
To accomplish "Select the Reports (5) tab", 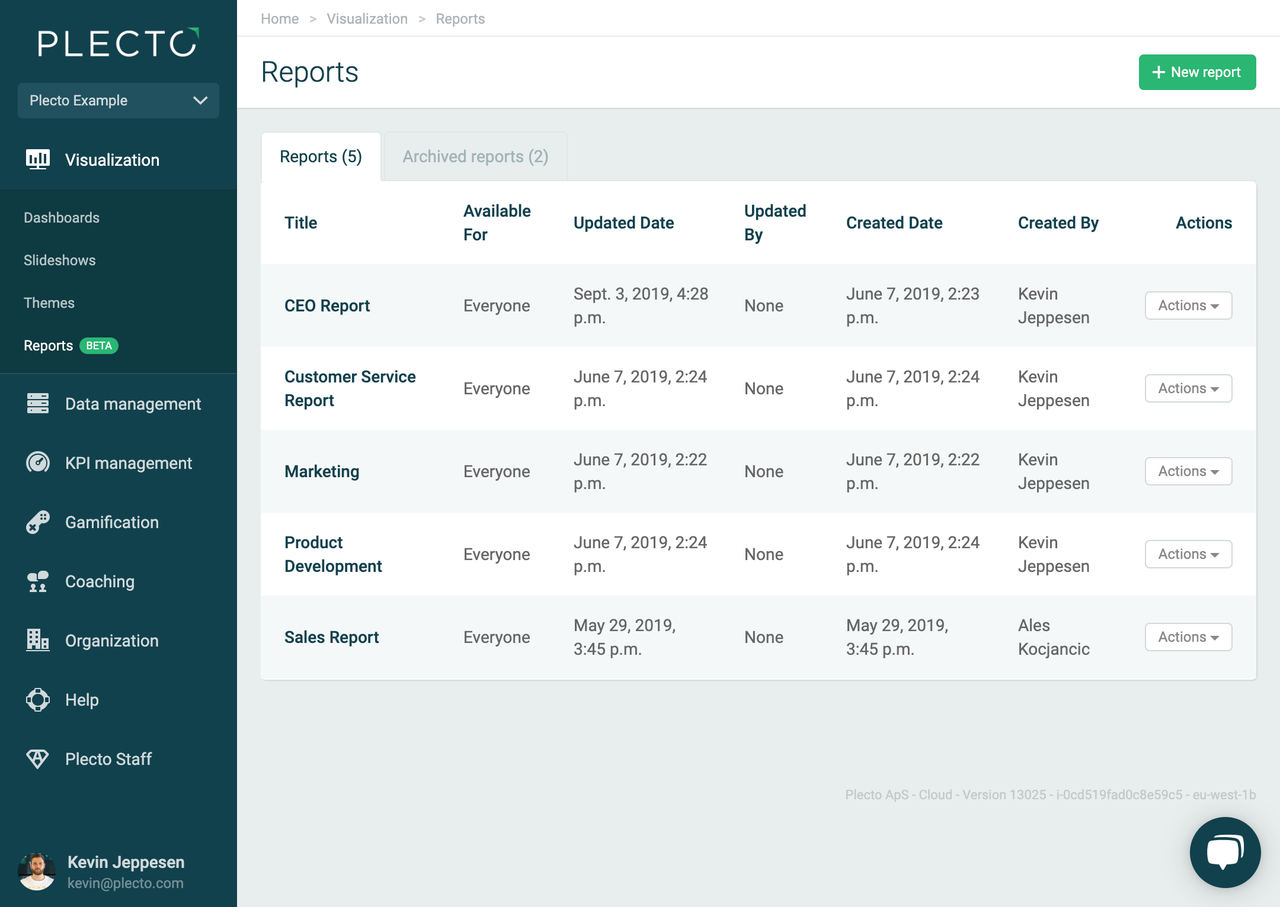I will pyautogui.click(x=321, y=157).
